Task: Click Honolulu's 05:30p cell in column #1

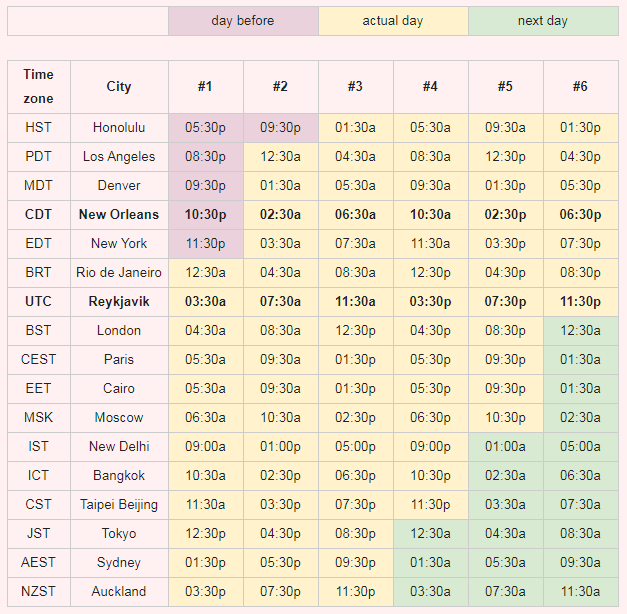Action: click(206, 128)
